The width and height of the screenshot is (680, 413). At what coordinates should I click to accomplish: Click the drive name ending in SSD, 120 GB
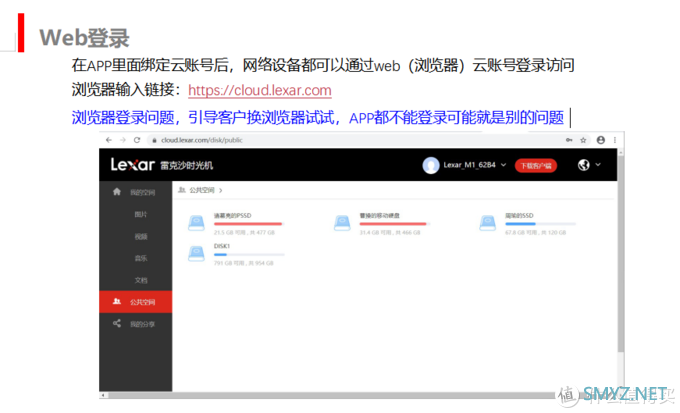point(519,216)
